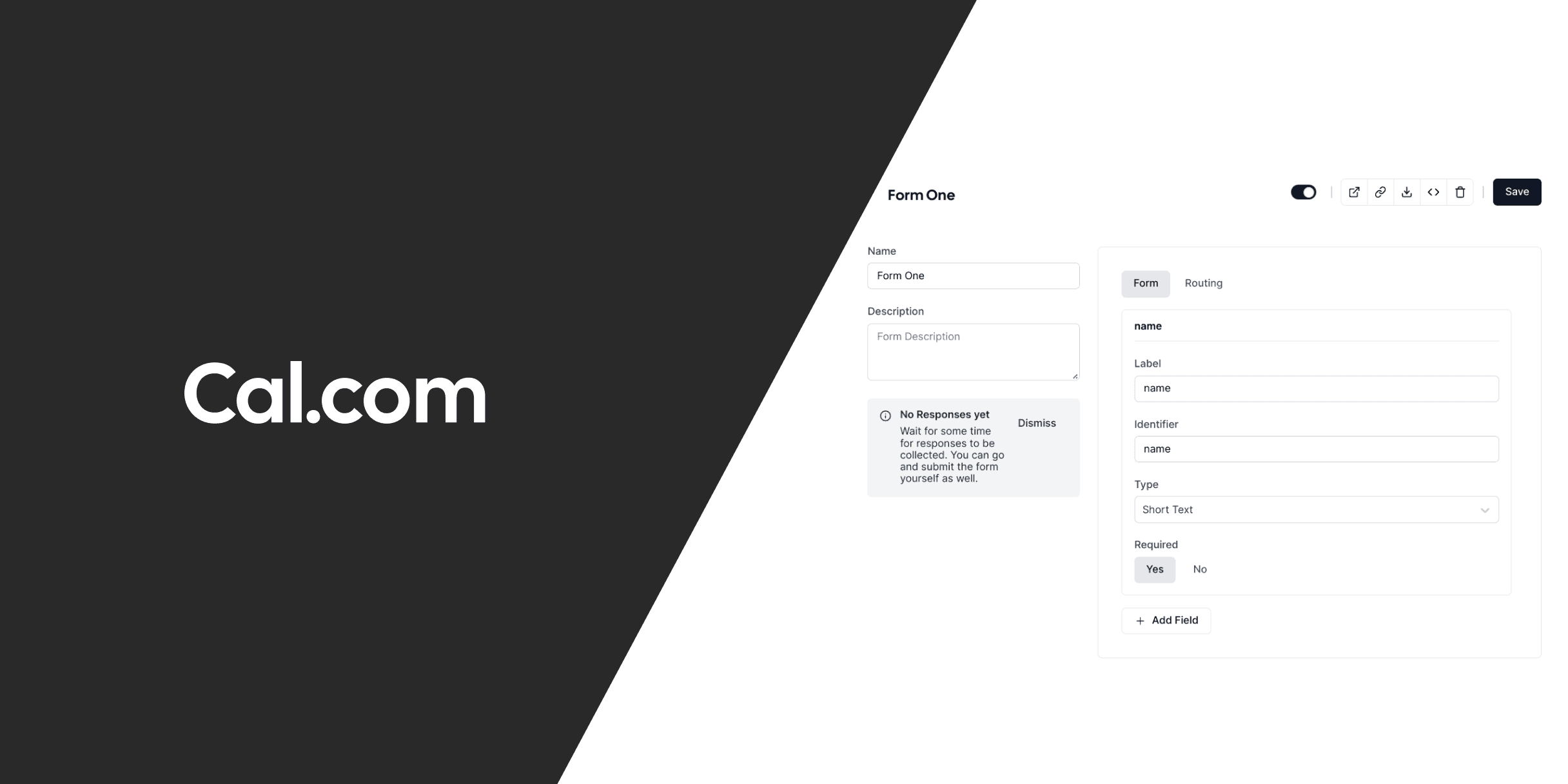Click Save to save the form
1568x784 pixels.
tap(1517, 191)
